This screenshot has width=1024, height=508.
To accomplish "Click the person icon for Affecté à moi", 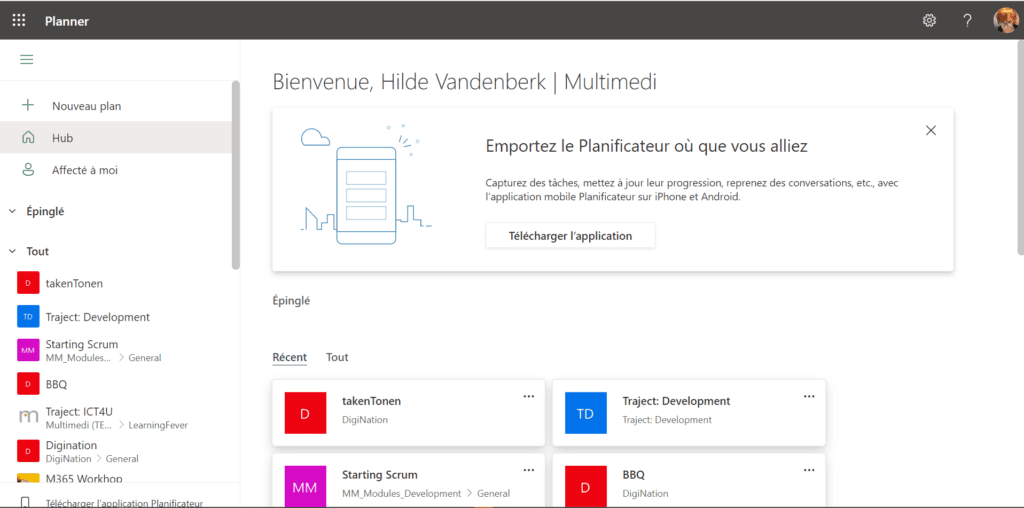I will pyautogui.click(x=28, y=170).
